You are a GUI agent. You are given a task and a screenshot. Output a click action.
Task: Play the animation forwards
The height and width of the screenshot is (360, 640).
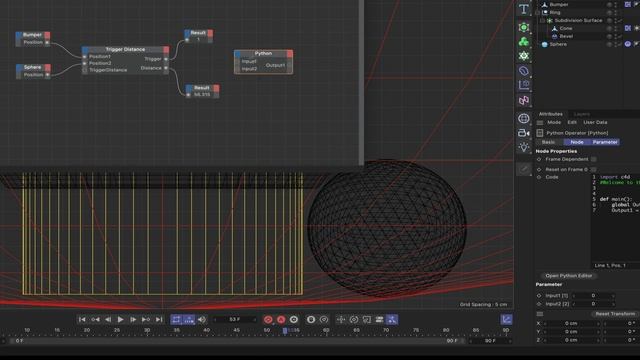[120, 320]
